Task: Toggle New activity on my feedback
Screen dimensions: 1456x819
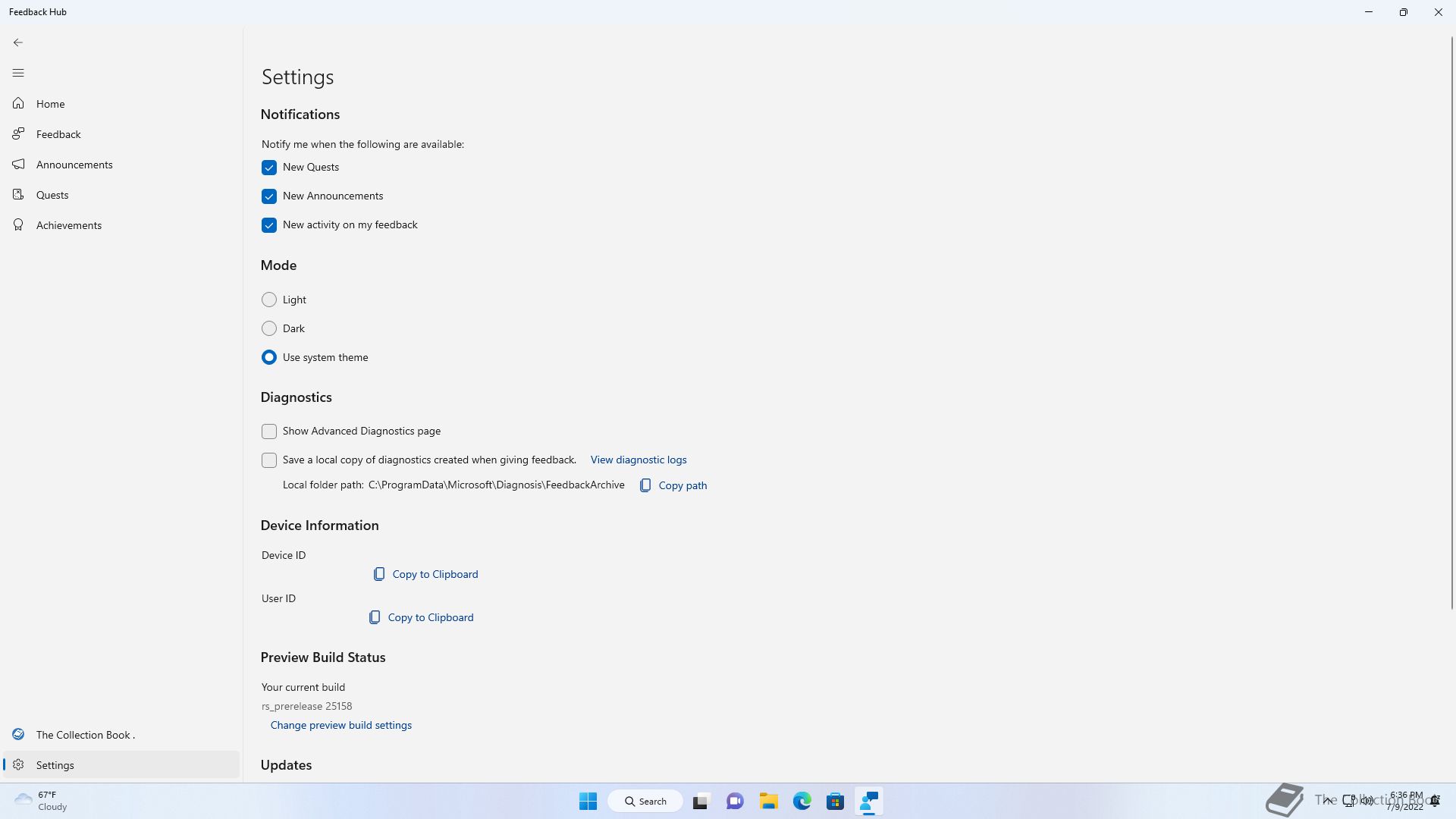Action: 269,225
